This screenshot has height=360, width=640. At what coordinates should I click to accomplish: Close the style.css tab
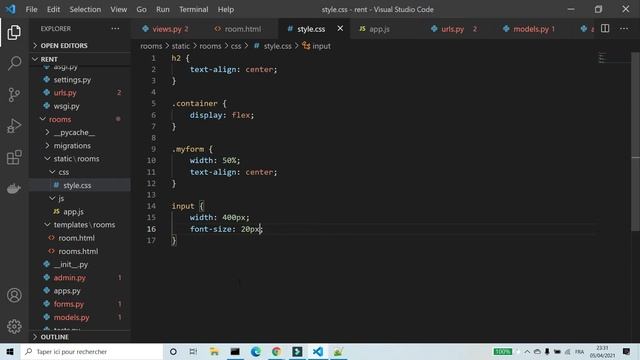(340, 29)
